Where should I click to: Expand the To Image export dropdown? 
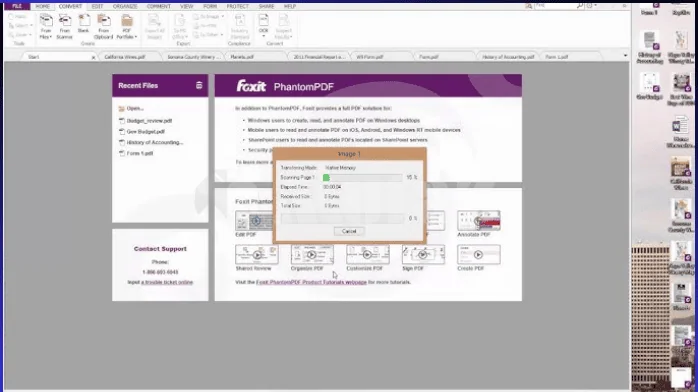pyautogui.click(x=208, y=16)
